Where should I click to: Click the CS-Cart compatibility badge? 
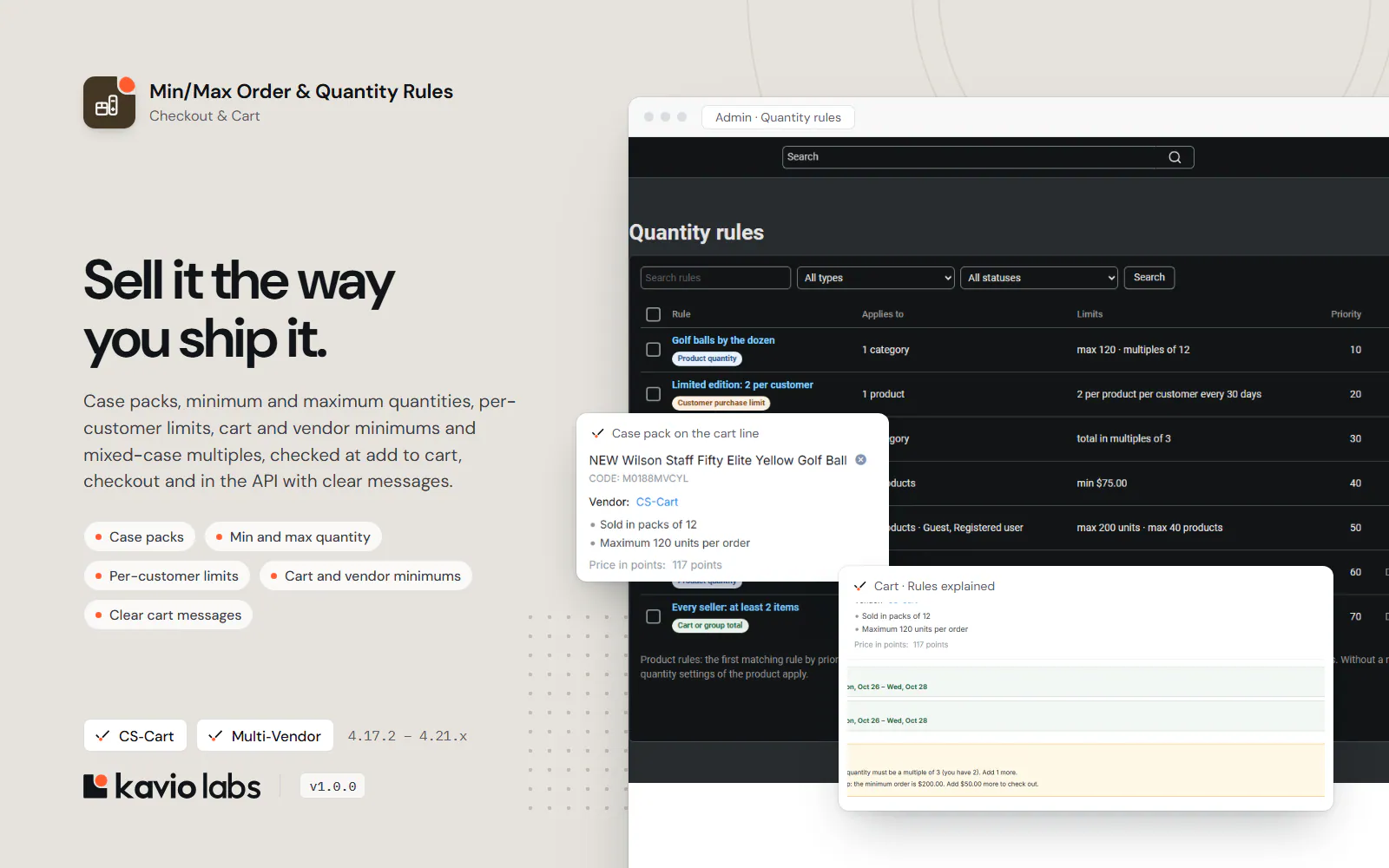point(135,736)
